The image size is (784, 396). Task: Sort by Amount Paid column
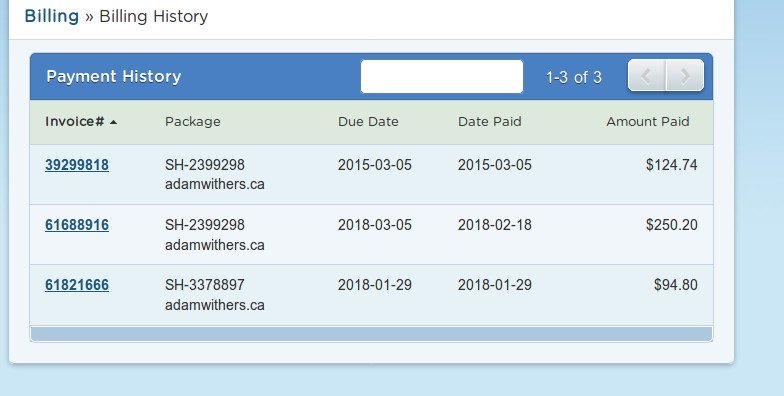point(648,122)
